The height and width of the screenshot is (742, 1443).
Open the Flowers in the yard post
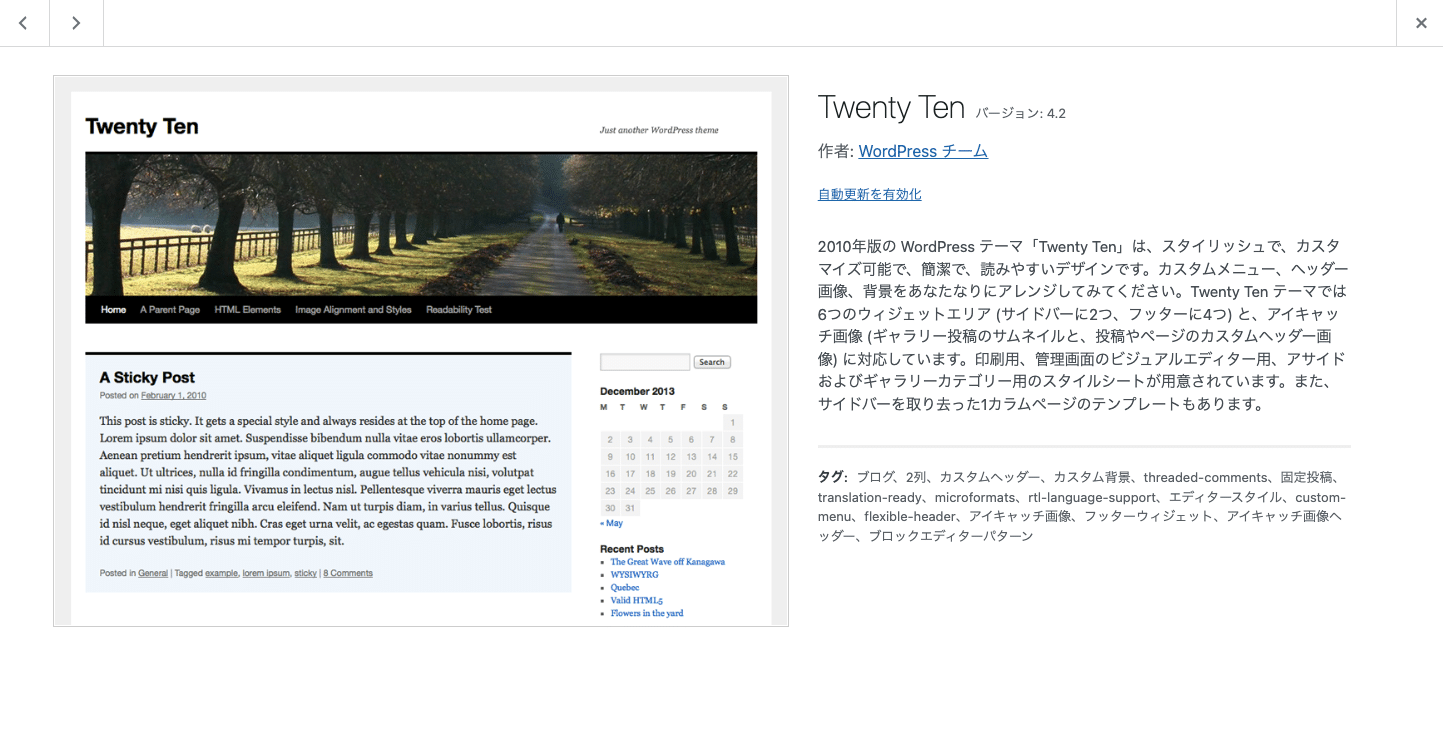pyautogui.click(x=646, y=613)
